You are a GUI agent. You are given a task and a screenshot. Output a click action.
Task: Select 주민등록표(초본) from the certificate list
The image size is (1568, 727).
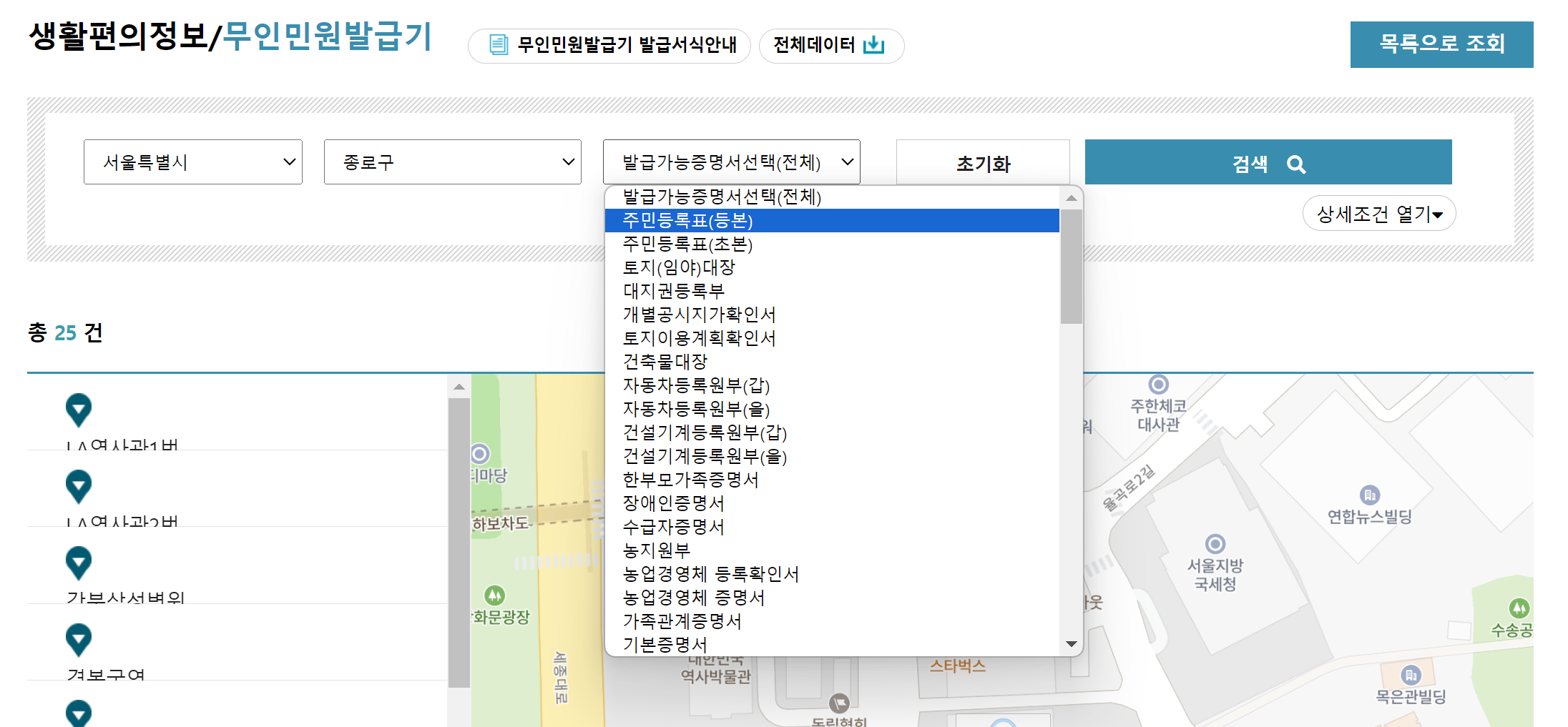click(687, 244)
